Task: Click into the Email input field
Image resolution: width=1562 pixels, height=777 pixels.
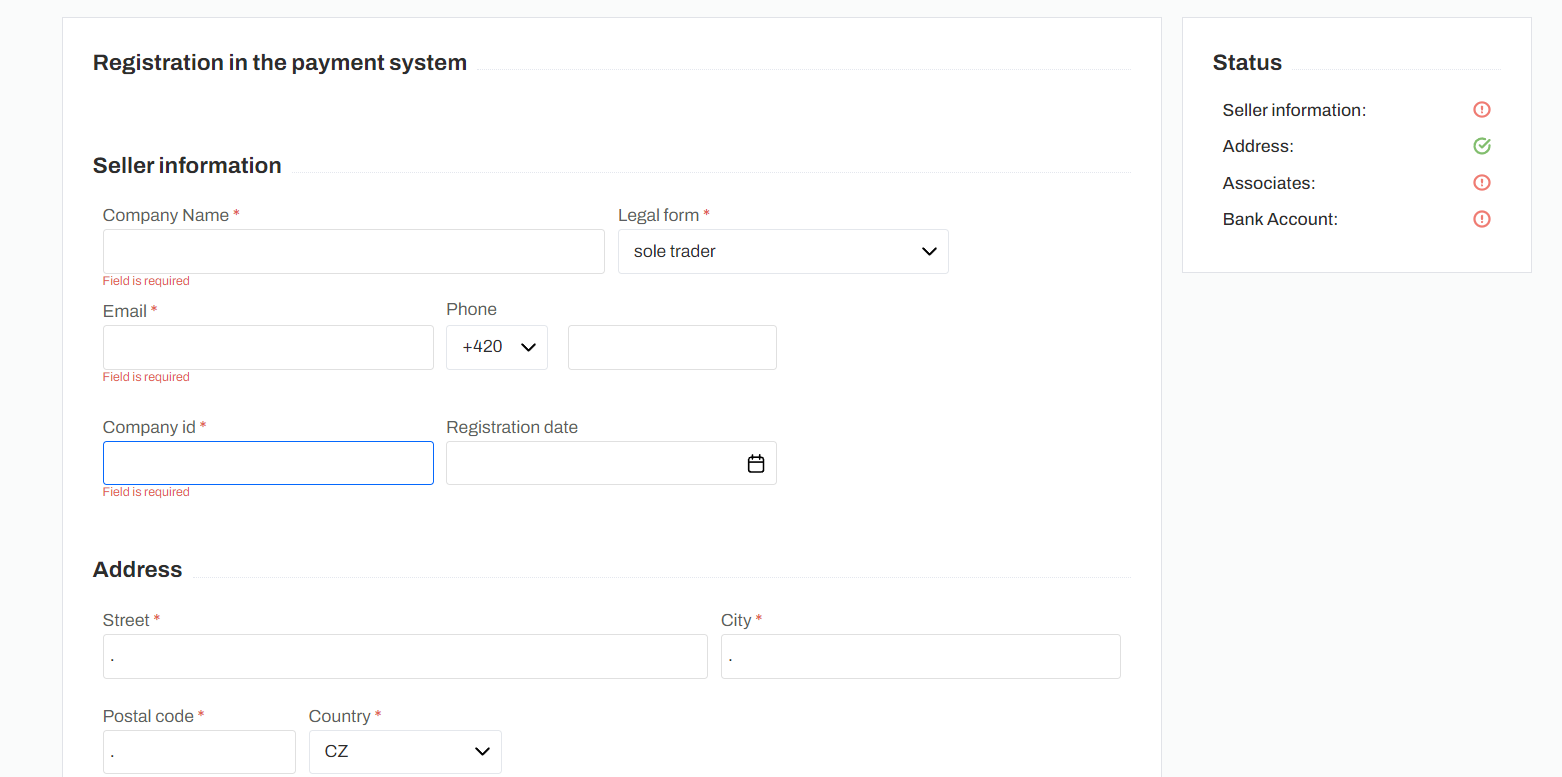Action: pyautogui.click(x=268, y=347)
